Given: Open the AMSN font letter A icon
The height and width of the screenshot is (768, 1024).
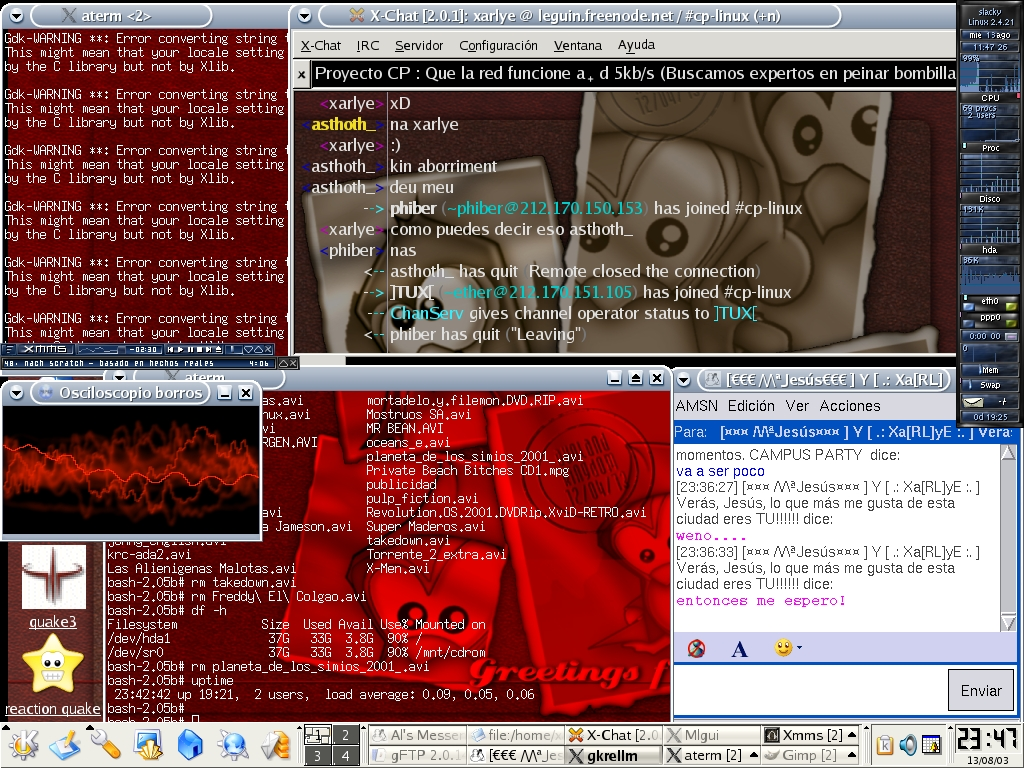Looking at the screenshot, I should click(739, 648).
